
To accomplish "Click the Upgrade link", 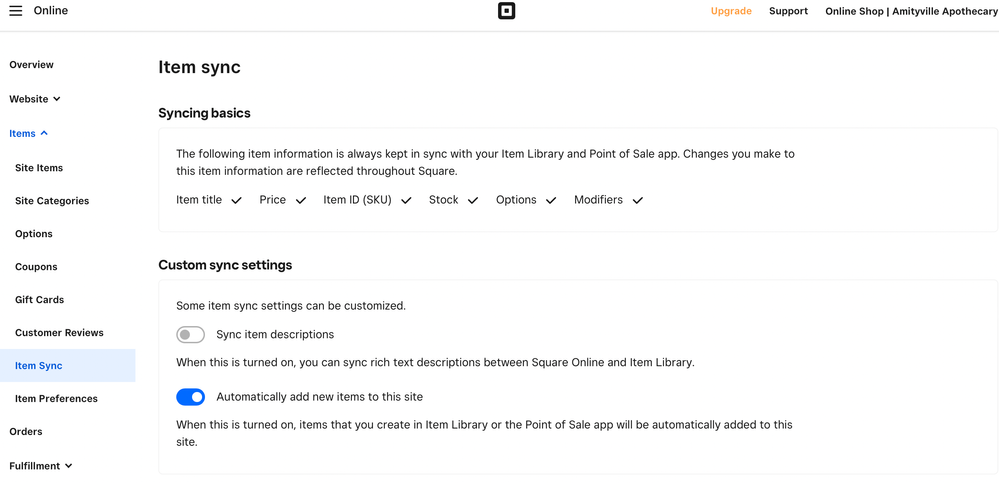I will (x=731, y=11).
